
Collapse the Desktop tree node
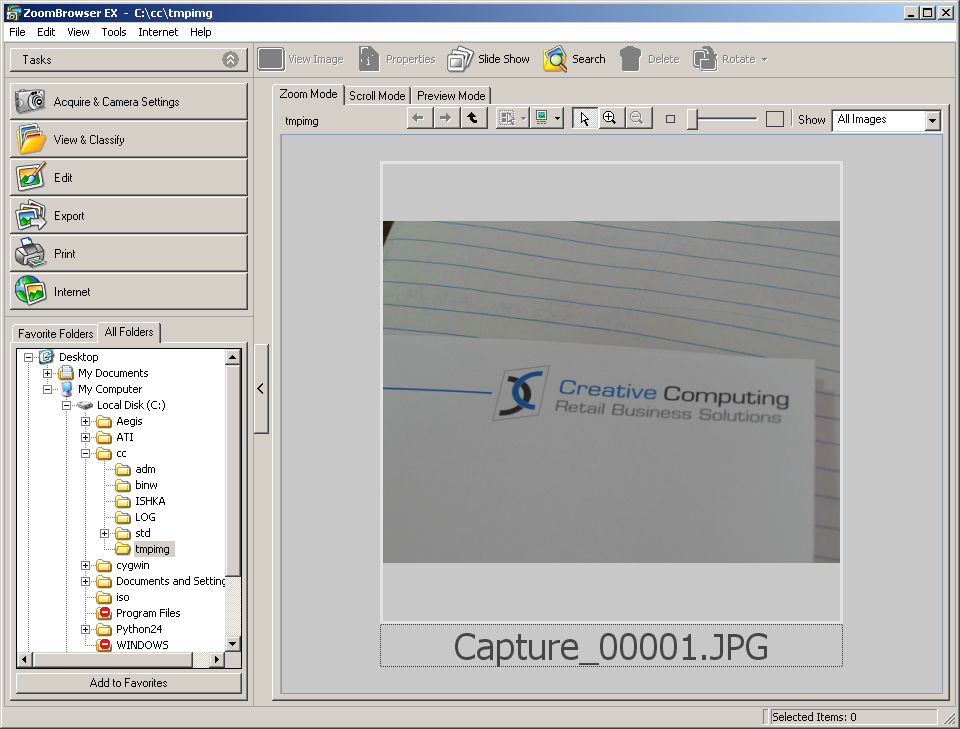click(x=28, y=357)
